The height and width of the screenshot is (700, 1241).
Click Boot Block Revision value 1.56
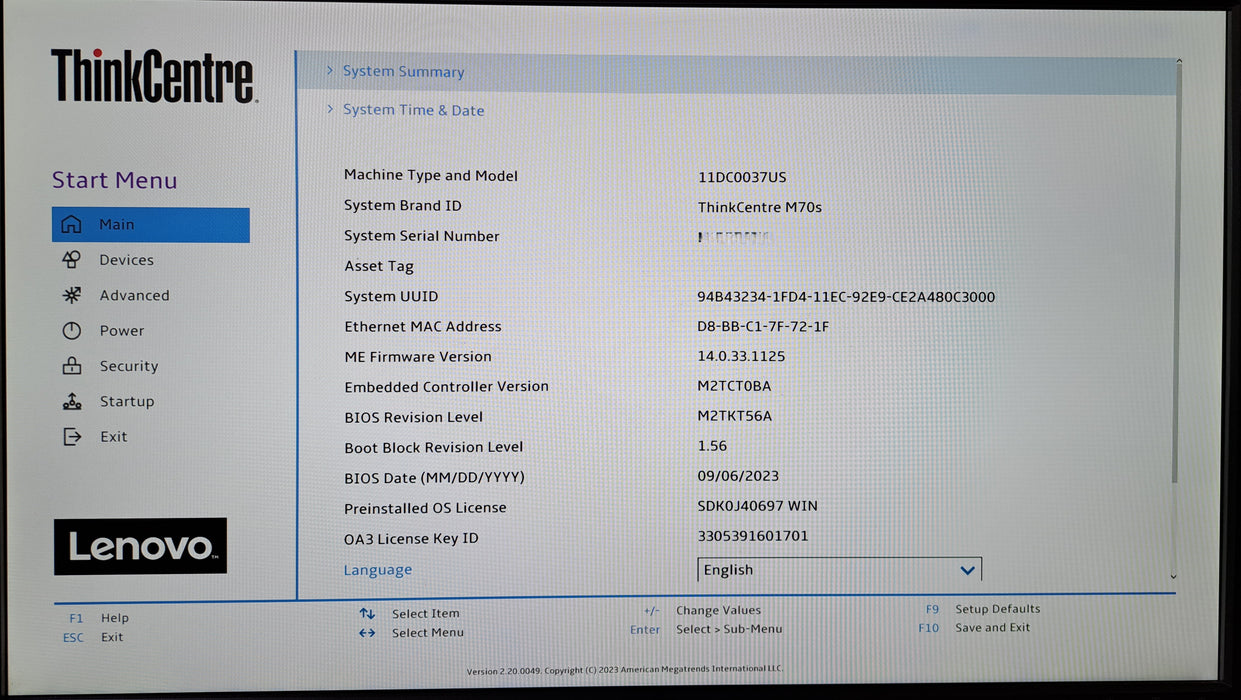pos(712,446)
